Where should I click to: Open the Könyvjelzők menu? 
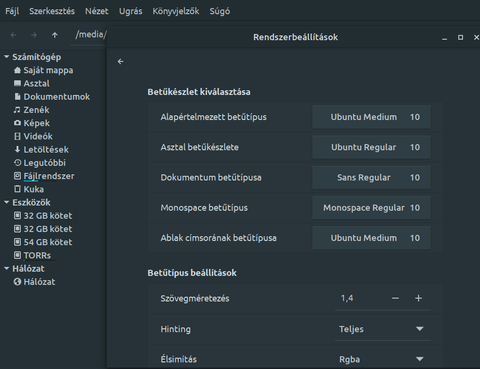click(x=176, y=11)
